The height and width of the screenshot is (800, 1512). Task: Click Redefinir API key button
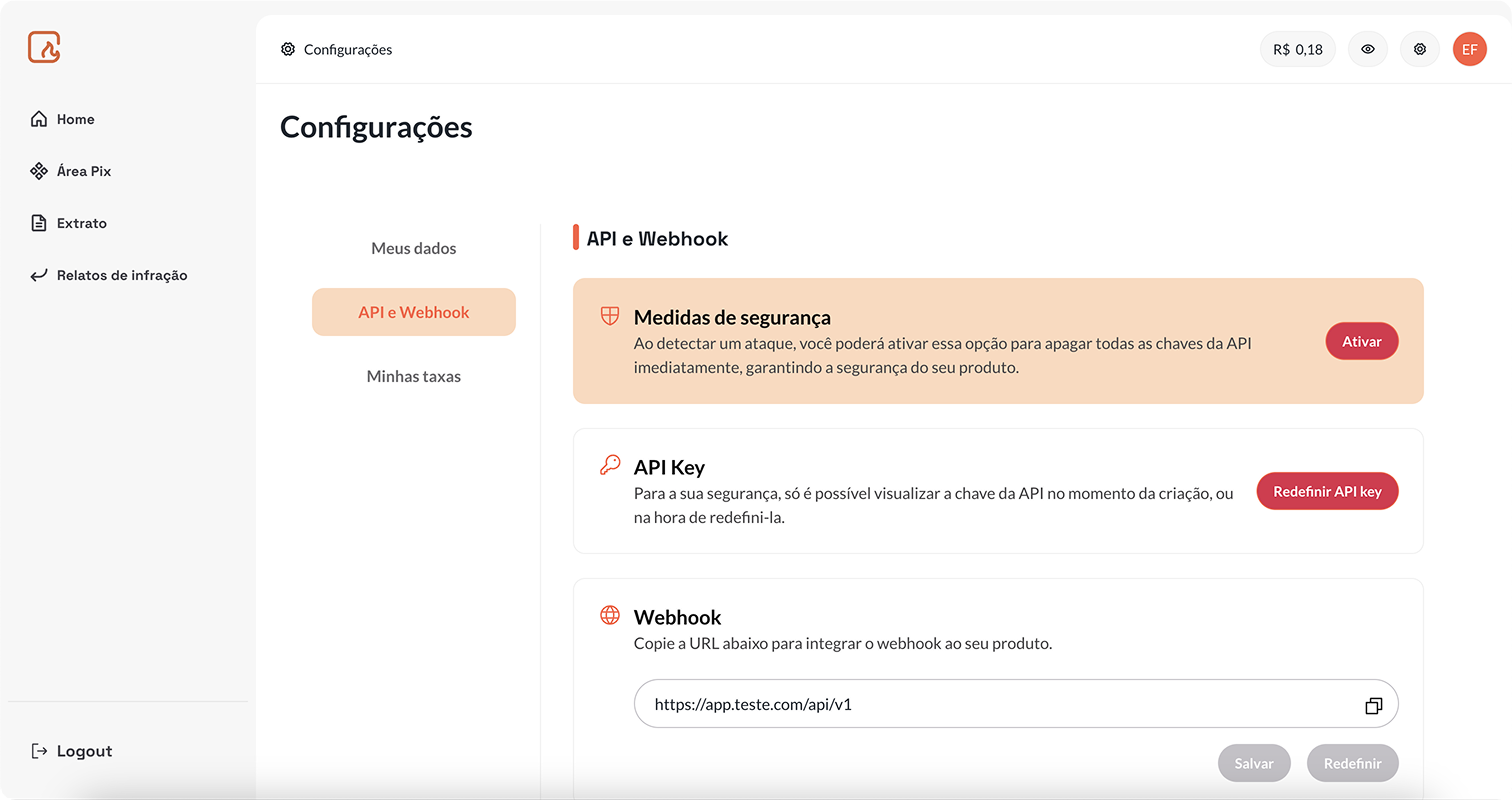click(x=1327, y=491)
